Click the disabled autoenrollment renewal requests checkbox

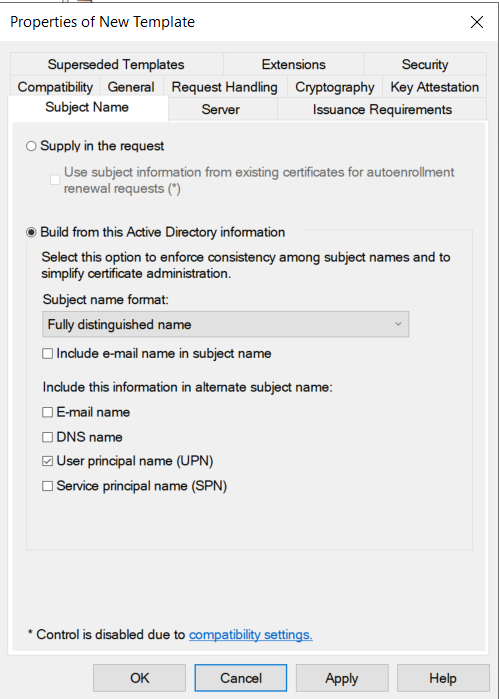pos(55,180)
